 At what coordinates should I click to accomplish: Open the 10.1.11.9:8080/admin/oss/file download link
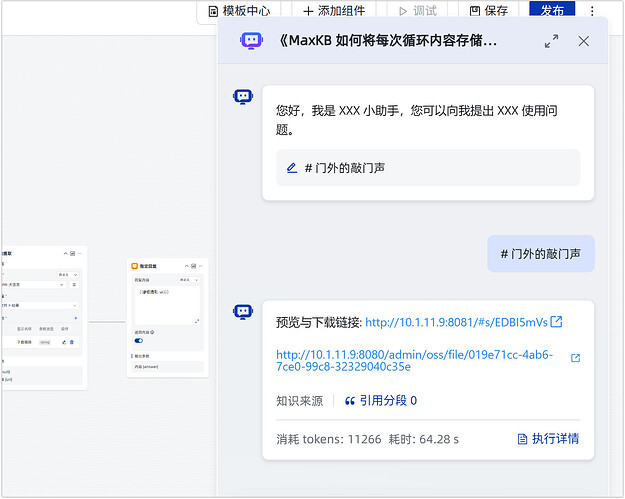(x=415, y=360)
